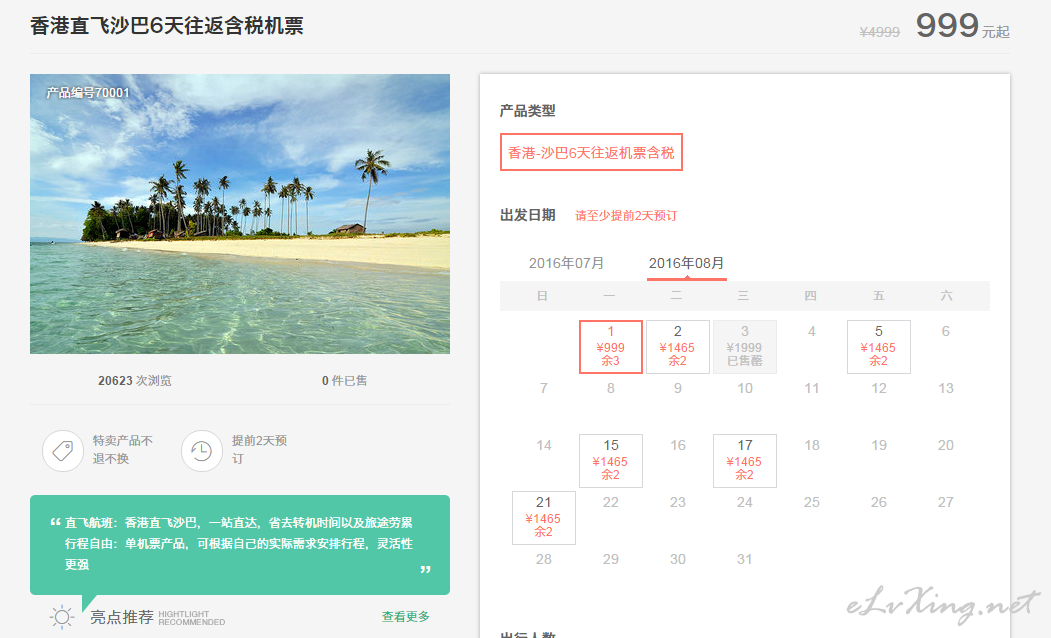
Task: Click the 产品编号70001 label on photo
Action: coord(88,92)
